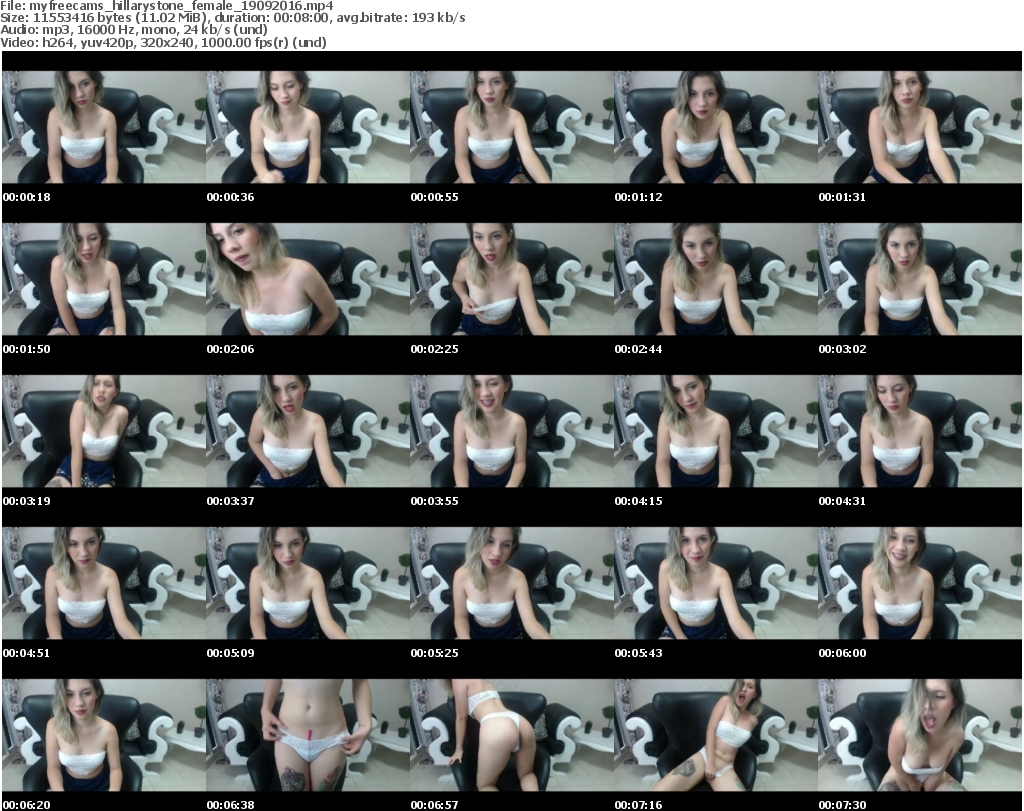Click the 00:00:55 timestamp label
This screenshot has height=811, width=1024.
point(434,197)
